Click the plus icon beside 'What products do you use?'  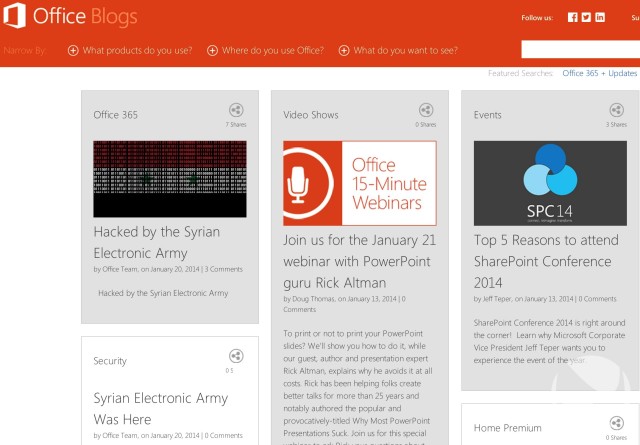point(73,50)
